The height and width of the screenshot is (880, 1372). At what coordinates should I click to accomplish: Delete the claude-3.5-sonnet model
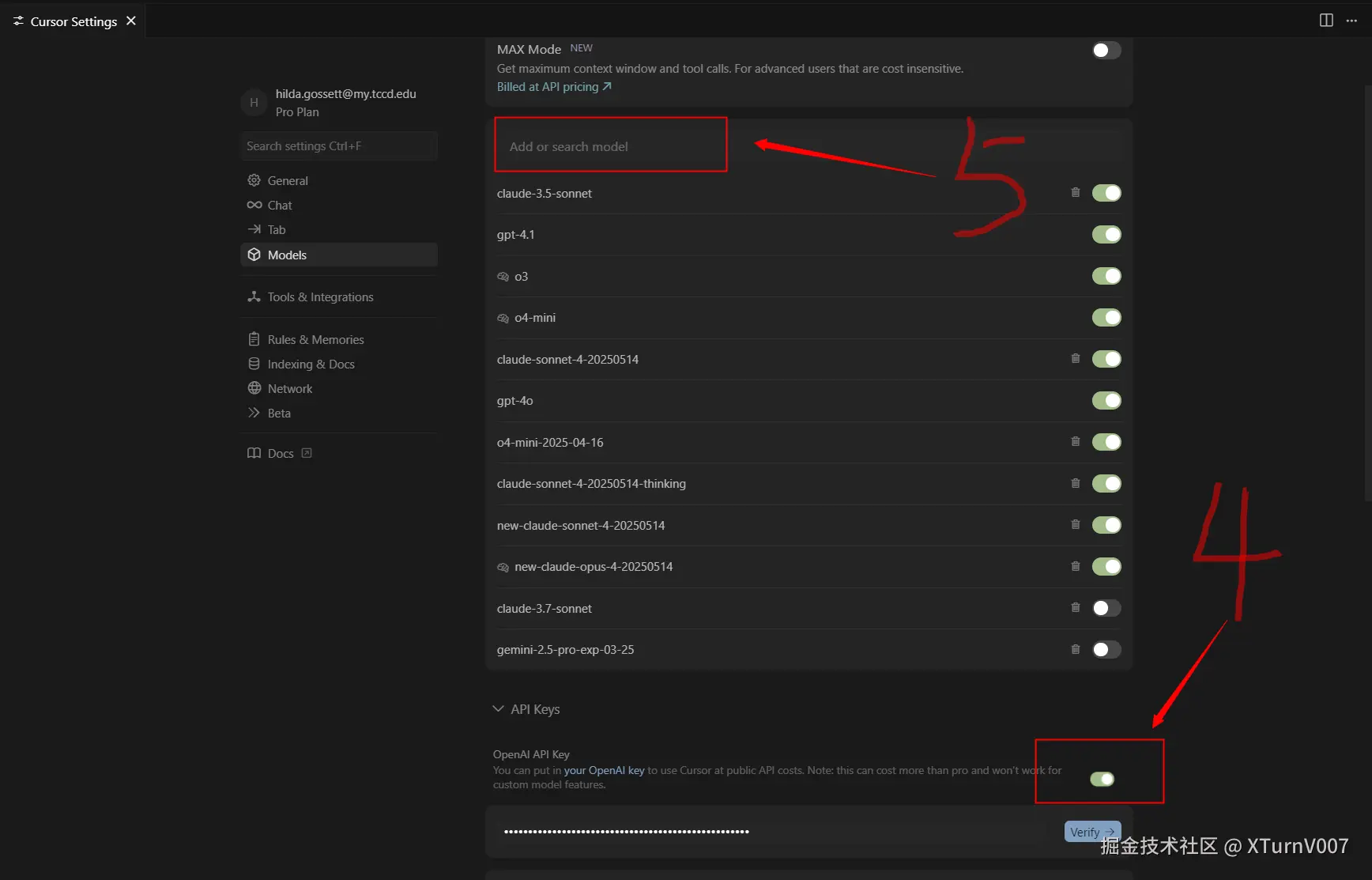1075,192
